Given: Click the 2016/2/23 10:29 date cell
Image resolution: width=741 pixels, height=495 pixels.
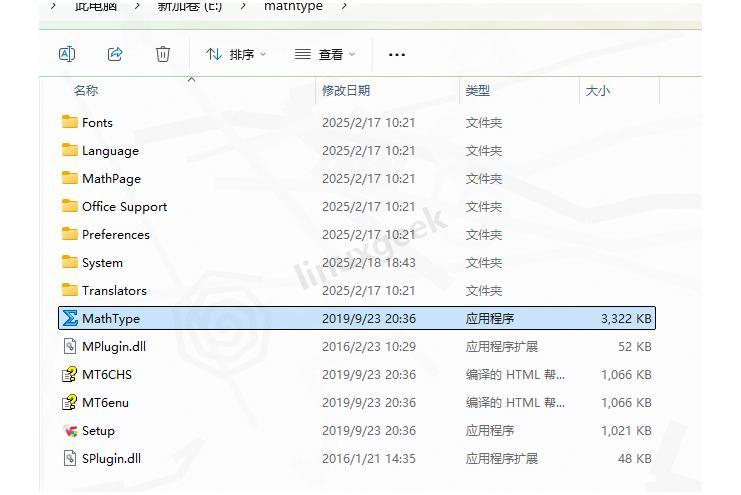Looking at the screenshot, I should pyautogui.click(x=369, y=347).
